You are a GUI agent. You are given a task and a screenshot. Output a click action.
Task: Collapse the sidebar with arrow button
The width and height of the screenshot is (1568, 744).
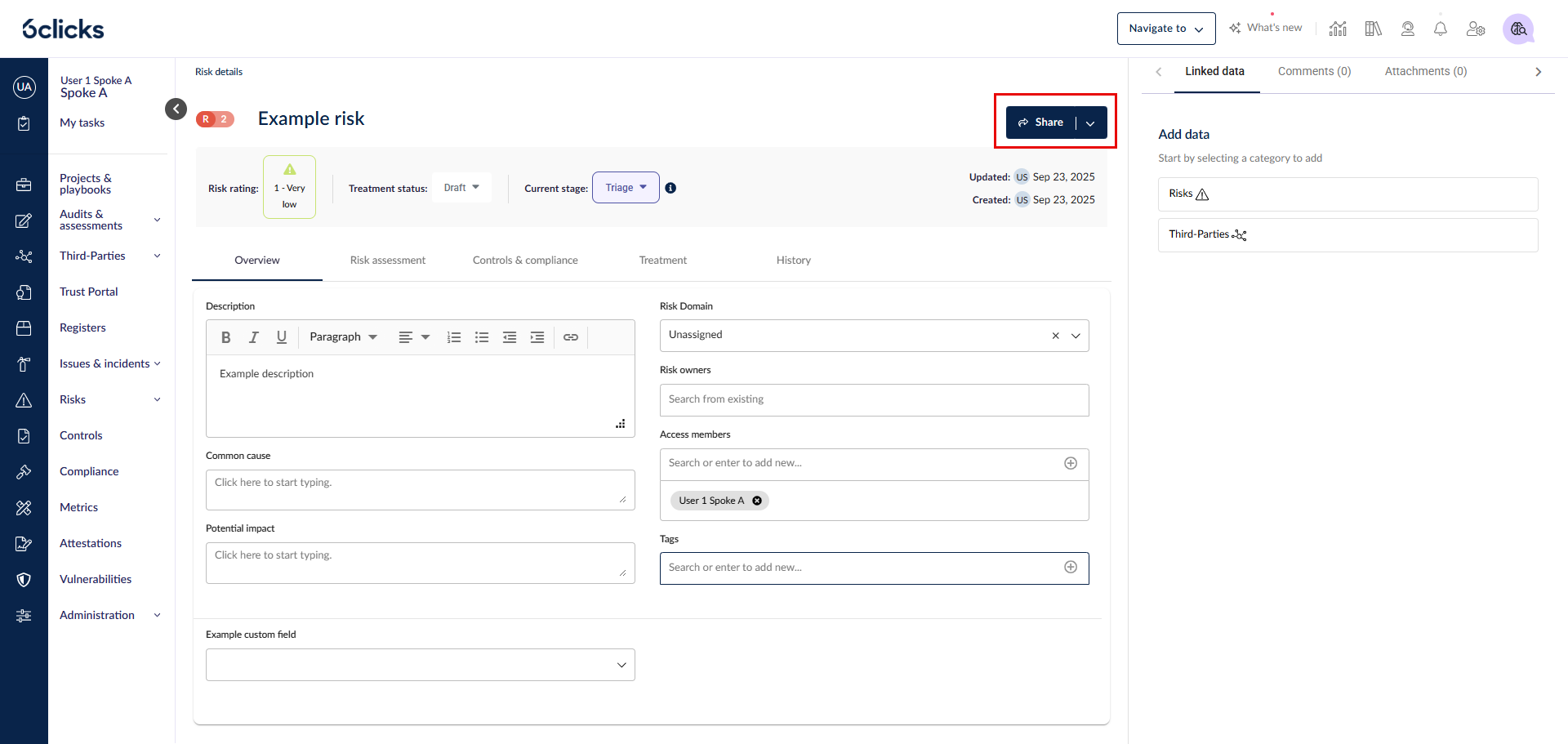[x=176, y=109]
